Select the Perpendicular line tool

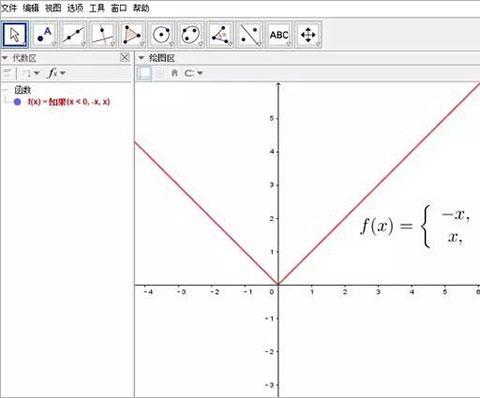point(103,35)
